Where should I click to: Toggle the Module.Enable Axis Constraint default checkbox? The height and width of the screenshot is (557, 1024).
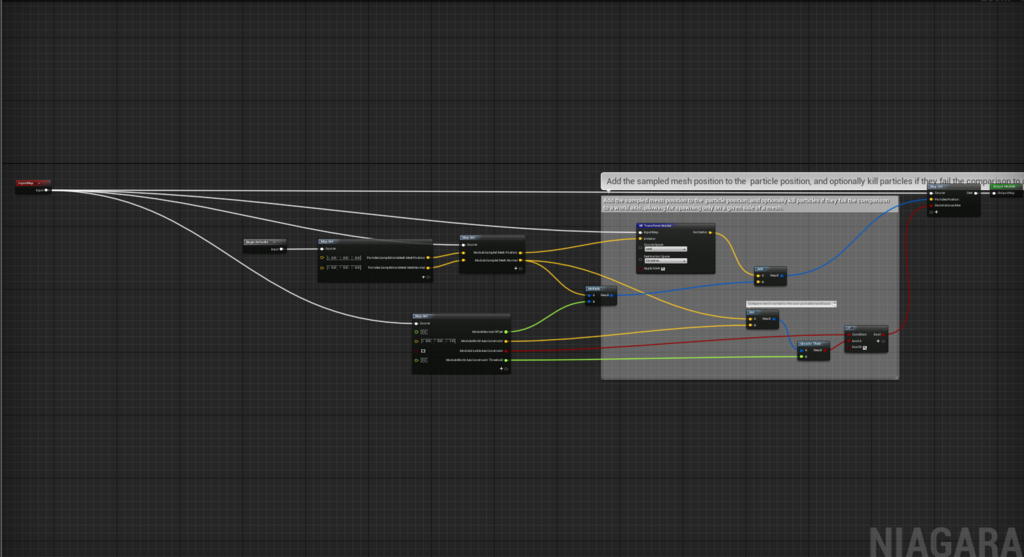423,351
